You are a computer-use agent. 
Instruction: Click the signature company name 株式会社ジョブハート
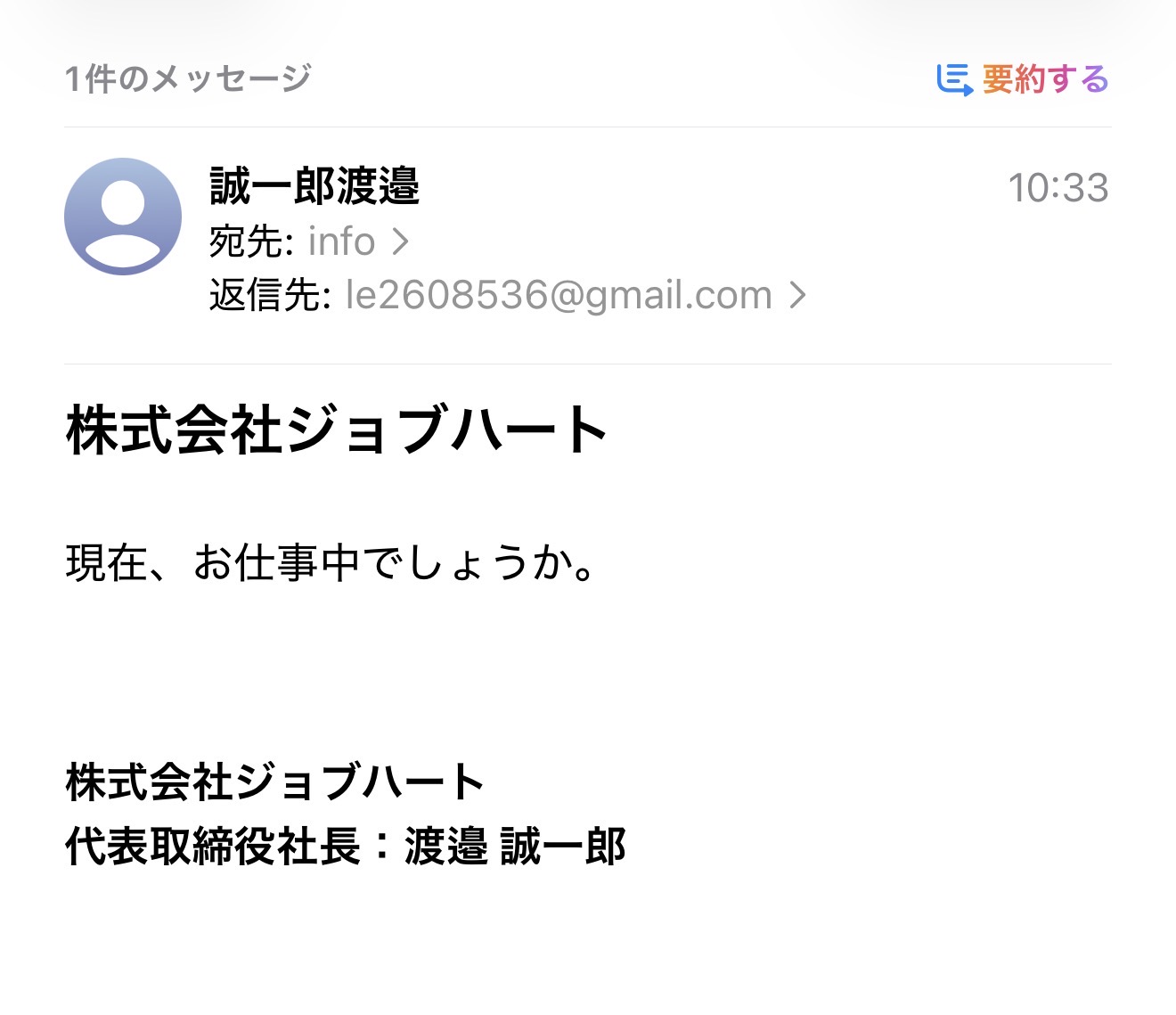274,782
